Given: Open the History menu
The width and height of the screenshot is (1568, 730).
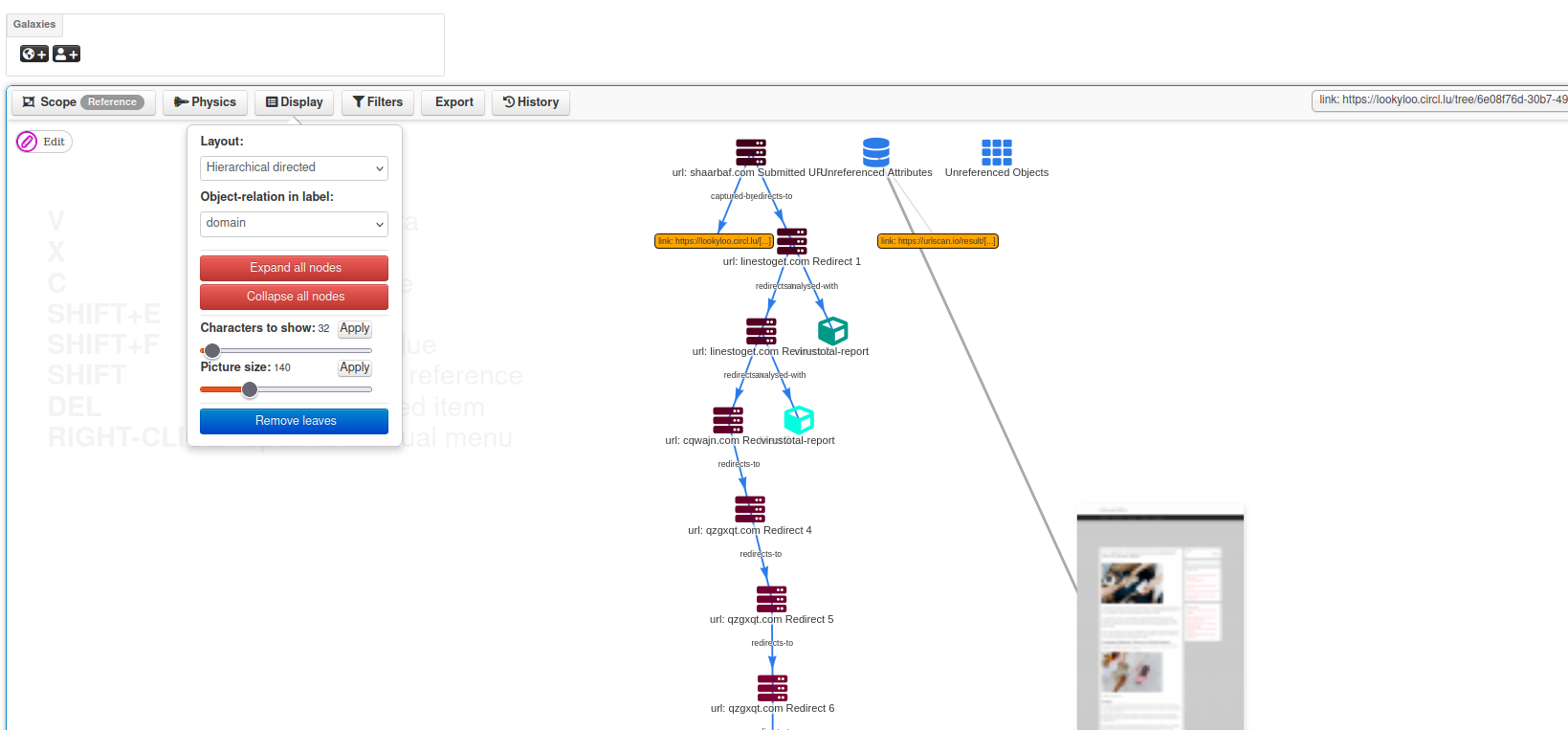Looking at the screenshot, I should tap(531, 102).
